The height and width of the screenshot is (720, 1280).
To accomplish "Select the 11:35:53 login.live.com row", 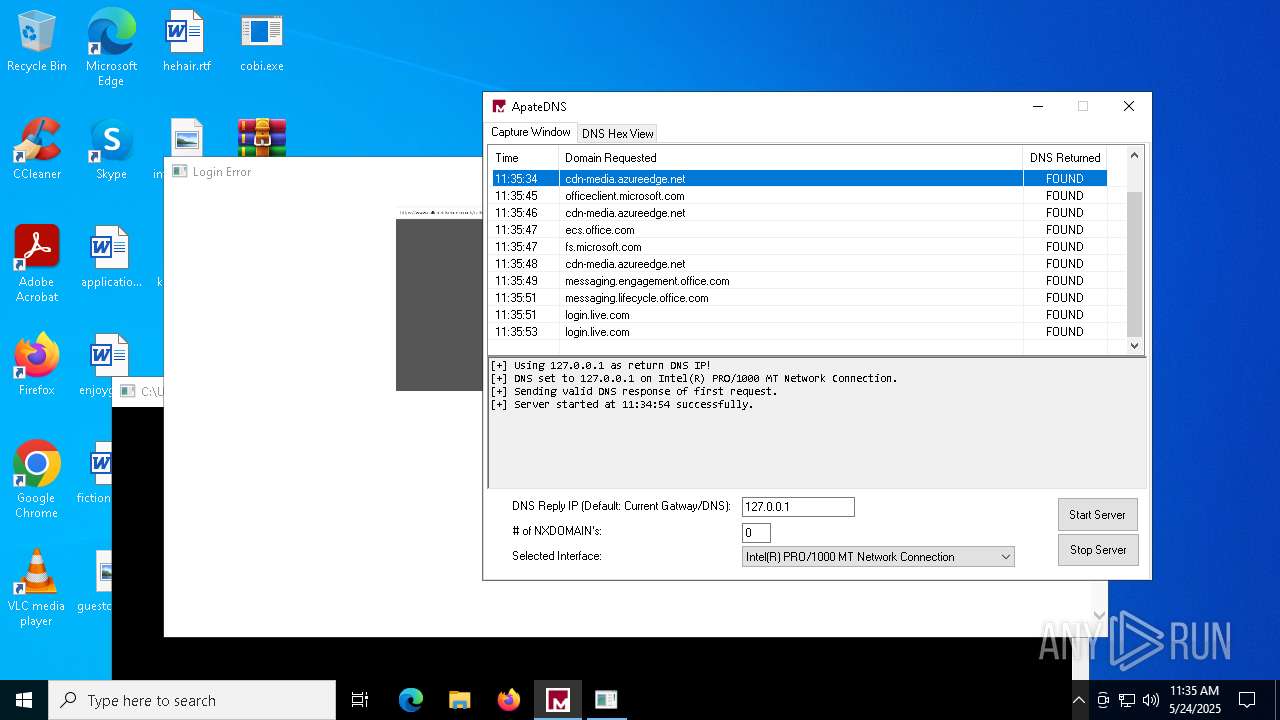I will [x=798, y=332].
